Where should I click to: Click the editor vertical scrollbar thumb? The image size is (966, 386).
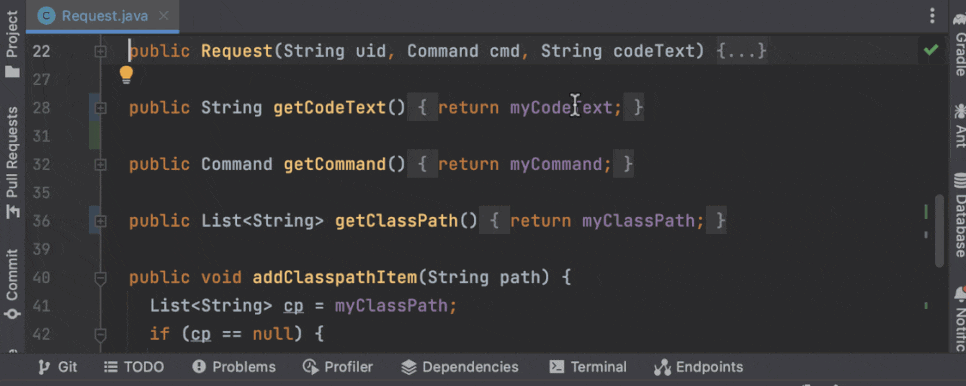pos(939,231)
